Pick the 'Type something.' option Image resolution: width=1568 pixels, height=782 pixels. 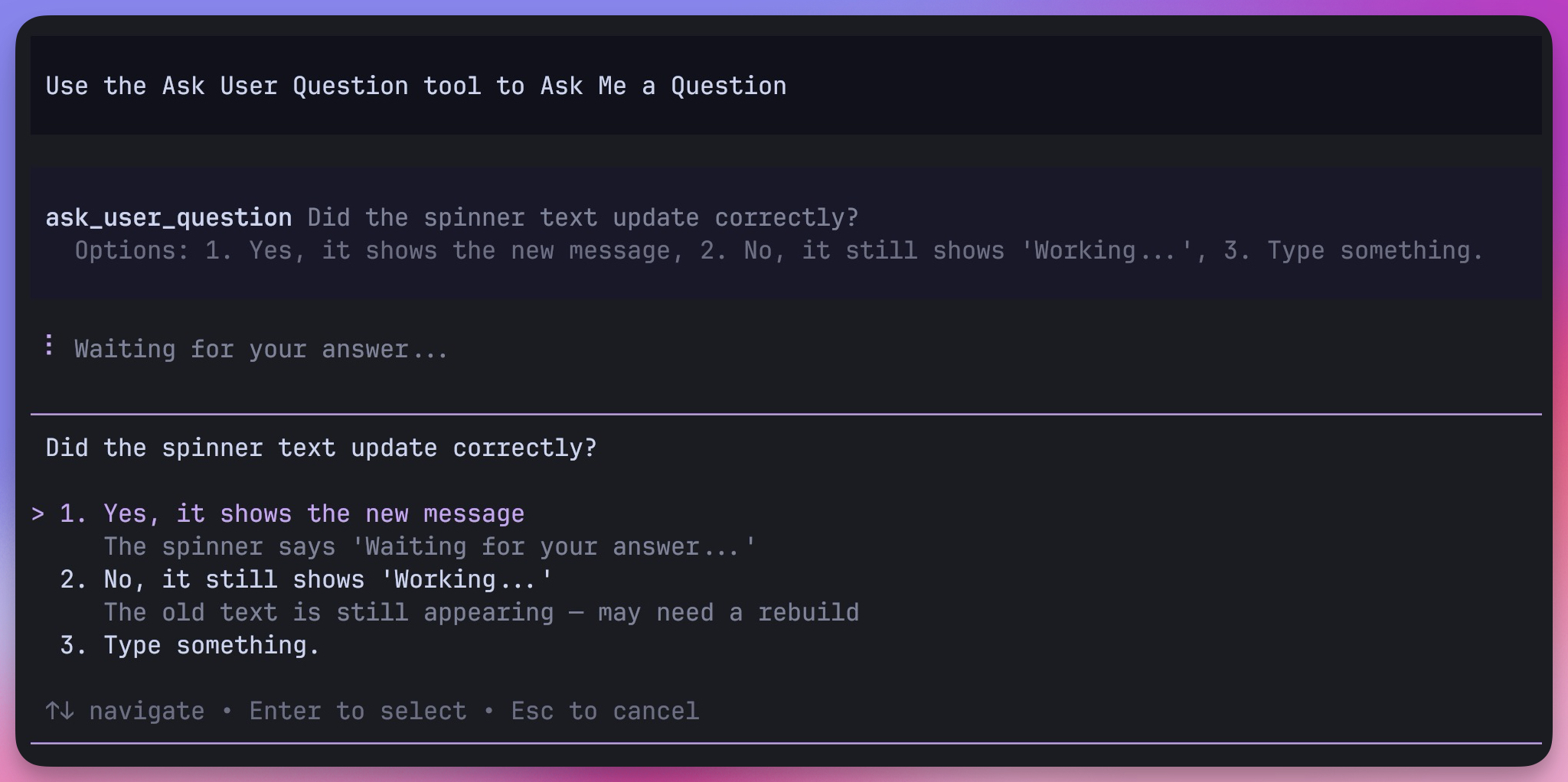coord(211,646)
